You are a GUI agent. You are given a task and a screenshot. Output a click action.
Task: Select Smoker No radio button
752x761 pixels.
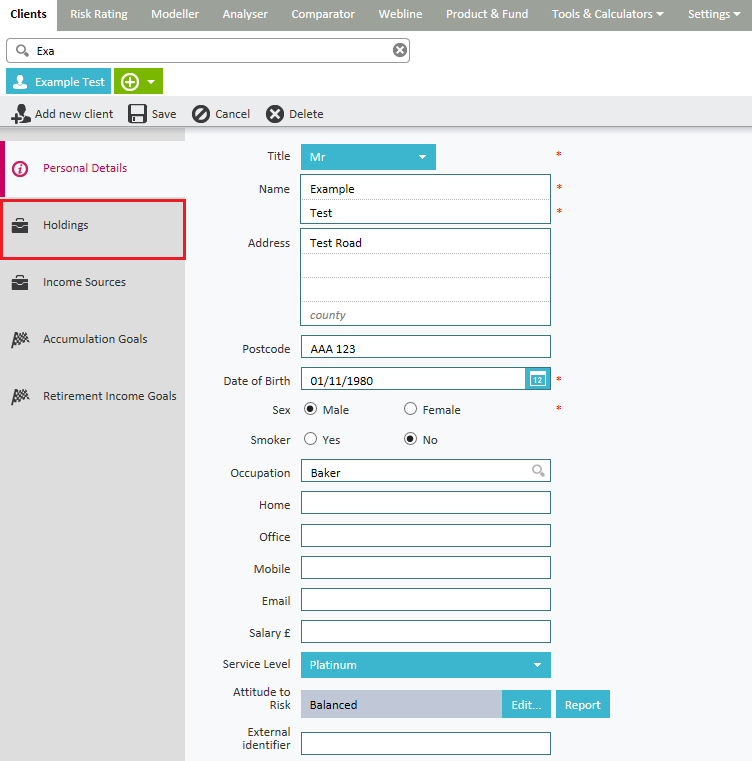coord(410,439)
